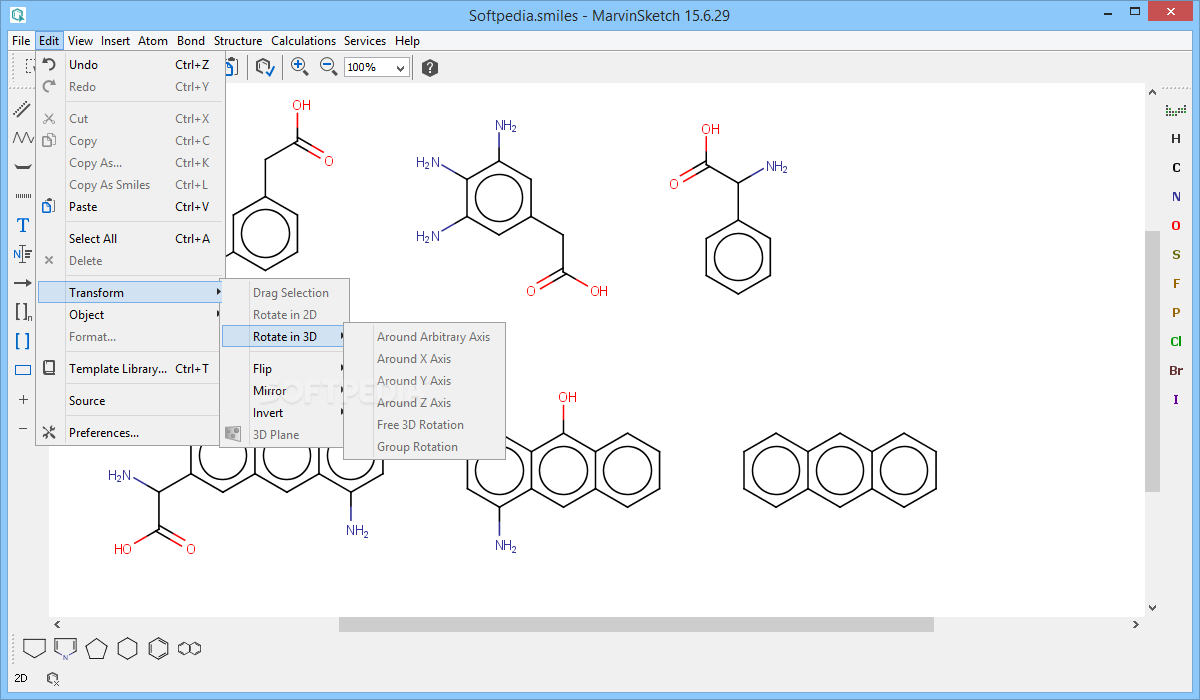Select the blue brackets tool

tap(23, 341)
